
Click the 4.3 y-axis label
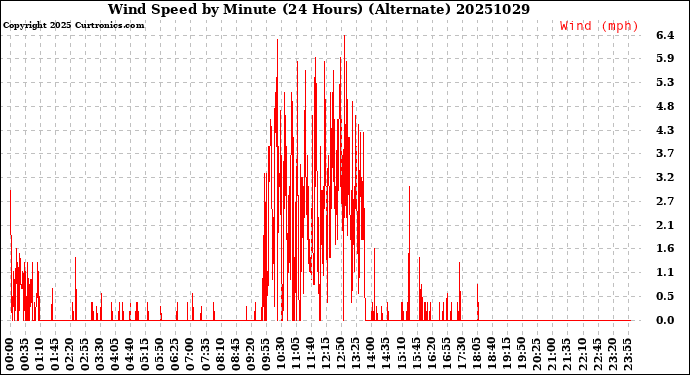point(665,130)
